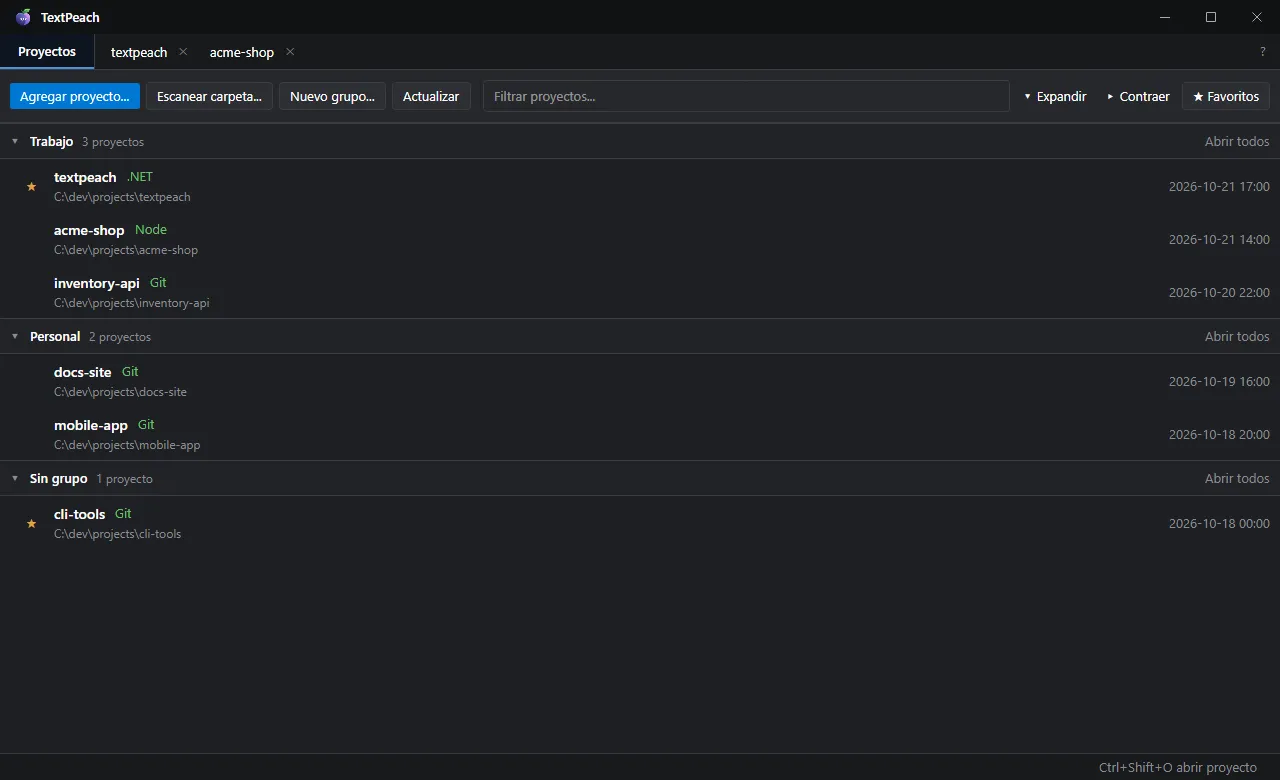Click Ctrl+Shift+O abrir proyecto status hint

click(x=1177, y=768)
